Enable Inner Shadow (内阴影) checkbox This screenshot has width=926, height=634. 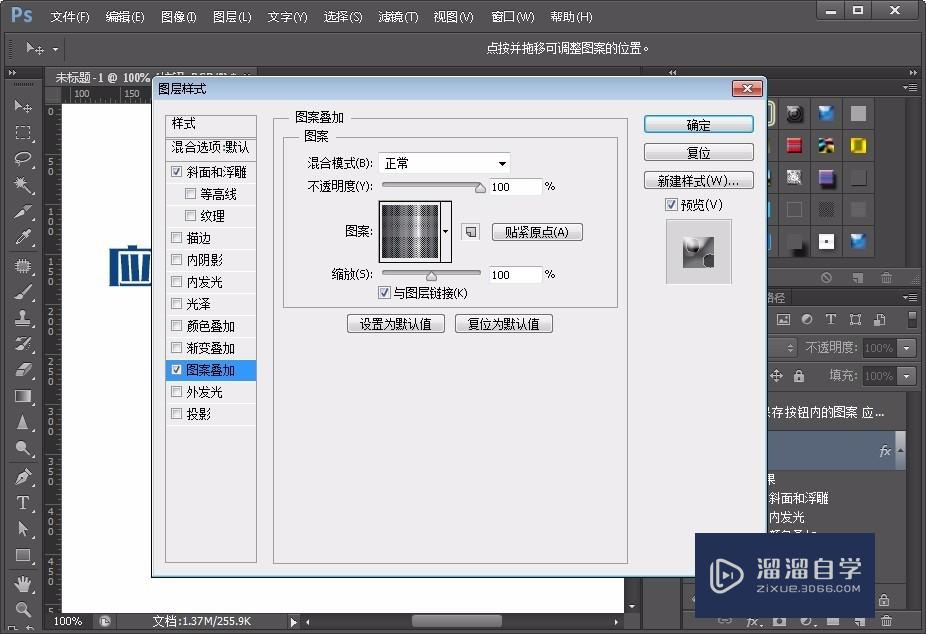point(176,259)
